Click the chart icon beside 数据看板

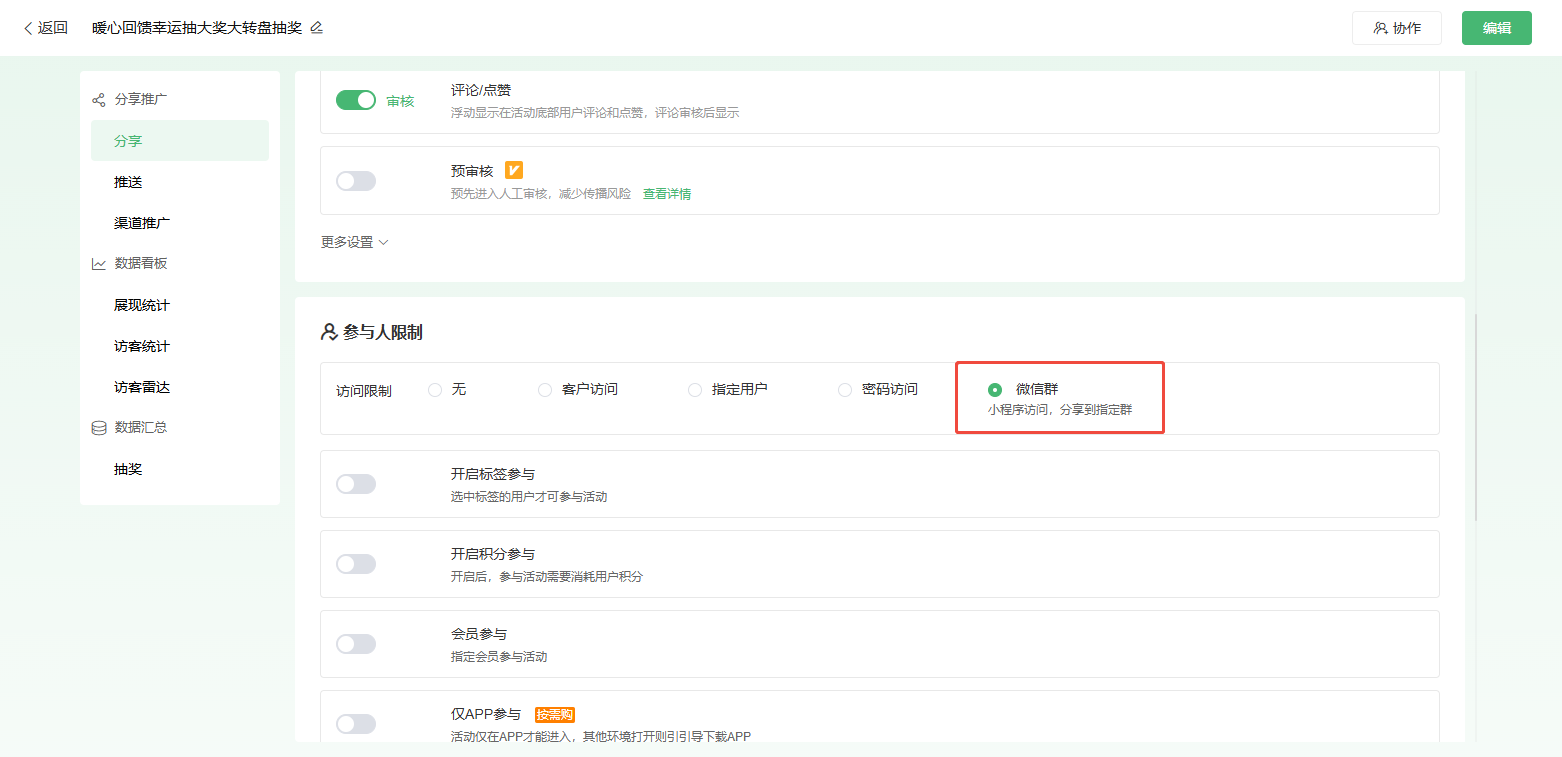coord(98,264)
